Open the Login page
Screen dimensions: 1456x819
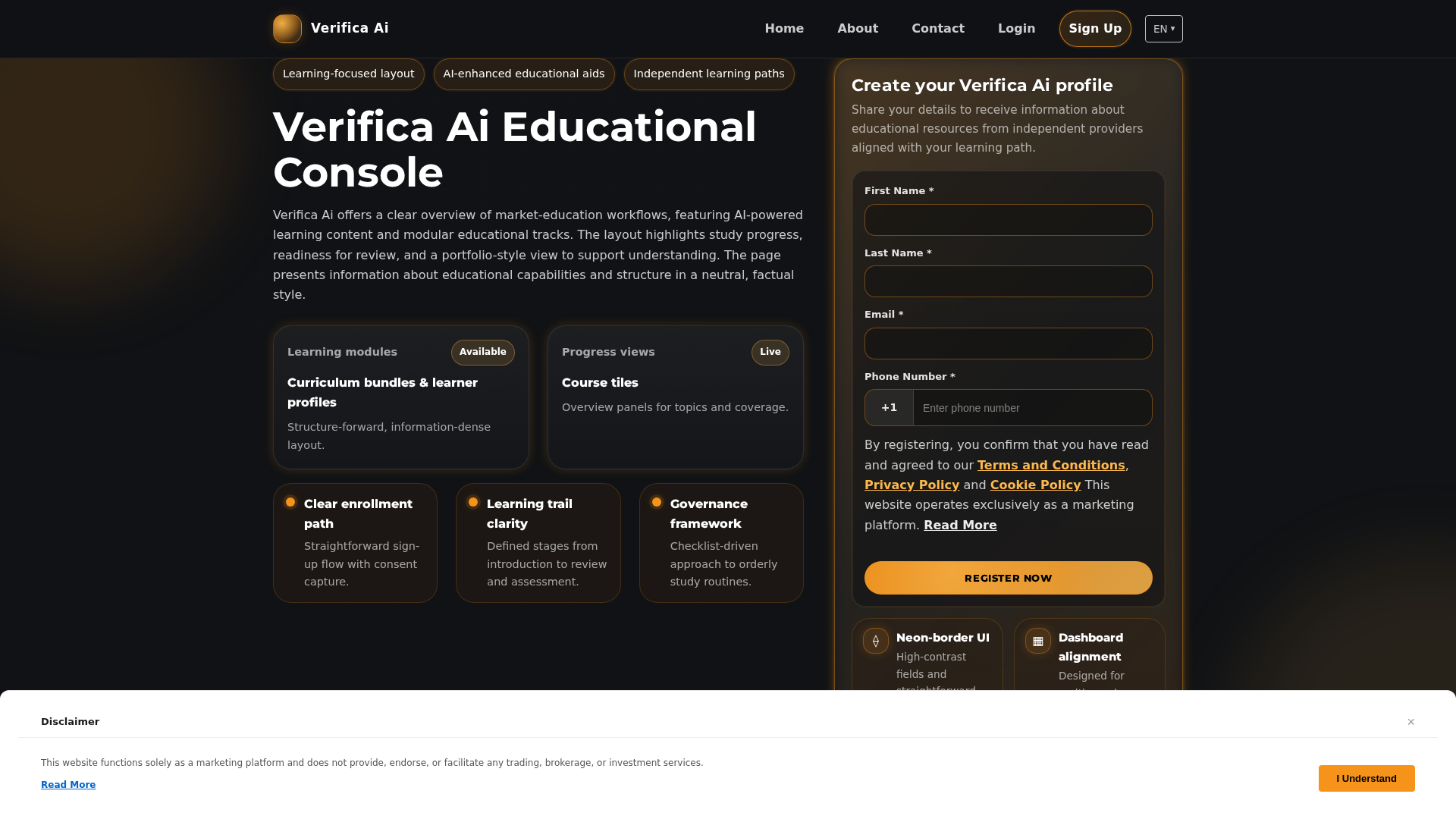pyautogui.click(x=1016, y=29)
